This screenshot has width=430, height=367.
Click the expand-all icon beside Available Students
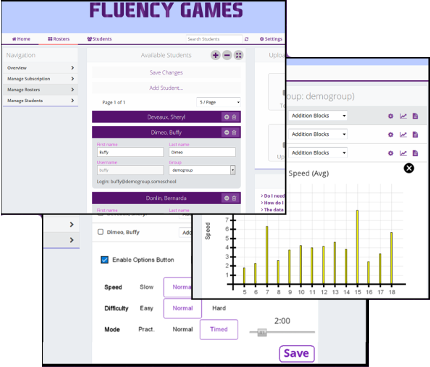(238, 55)
